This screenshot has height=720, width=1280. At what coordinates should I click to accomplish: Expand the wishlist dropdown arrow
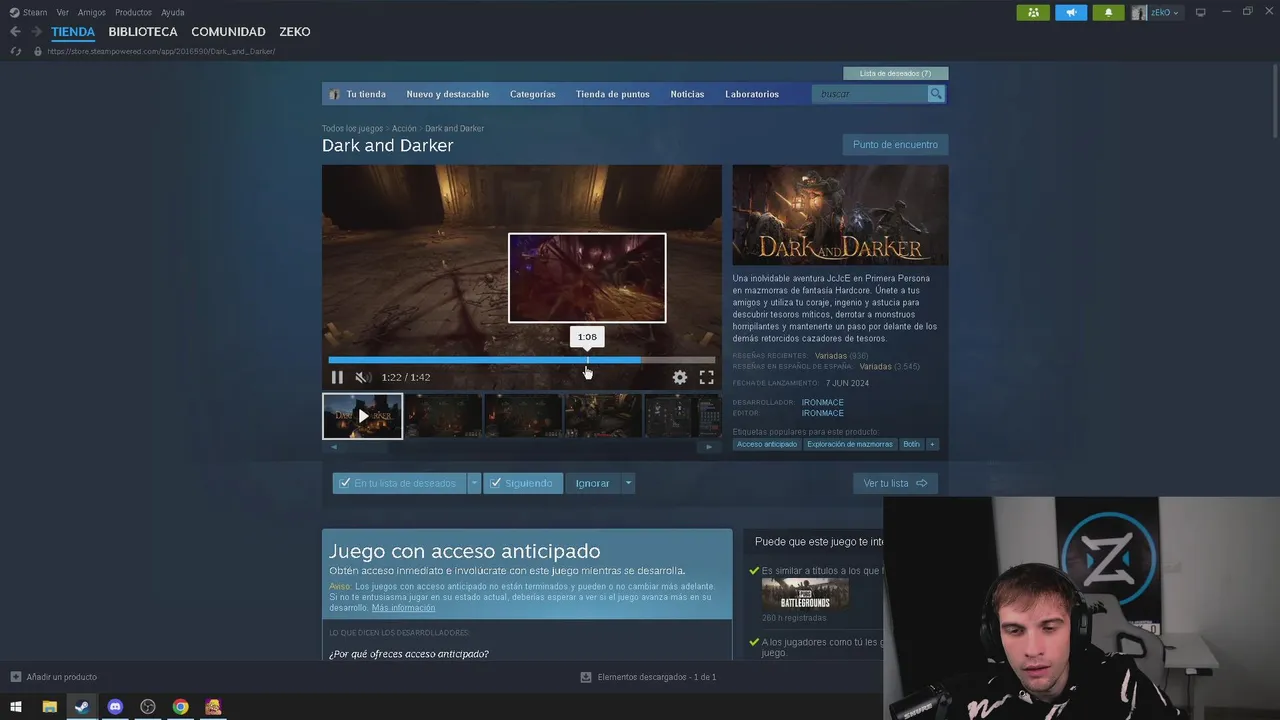pos(475,483)
